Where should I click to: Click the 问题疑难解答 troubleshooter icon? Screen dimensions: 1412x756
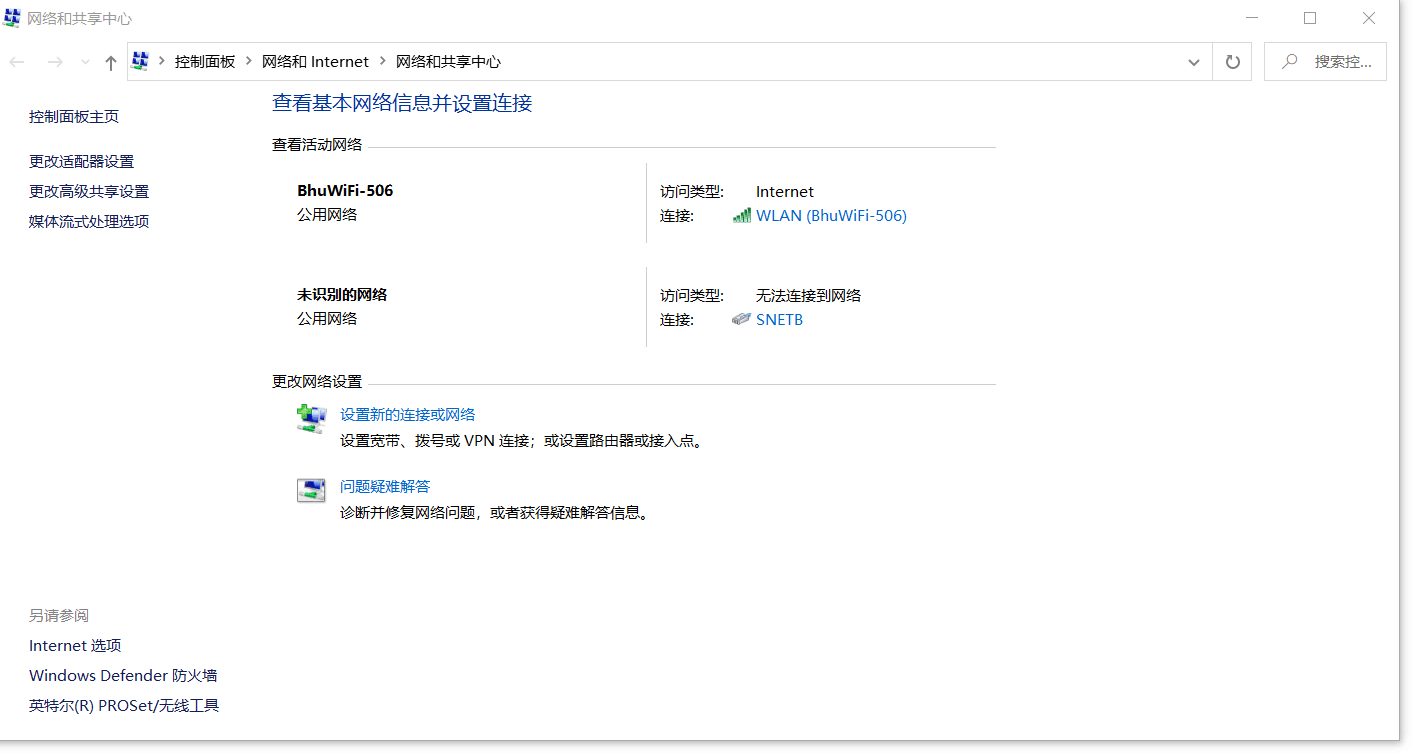coord(312,490)
